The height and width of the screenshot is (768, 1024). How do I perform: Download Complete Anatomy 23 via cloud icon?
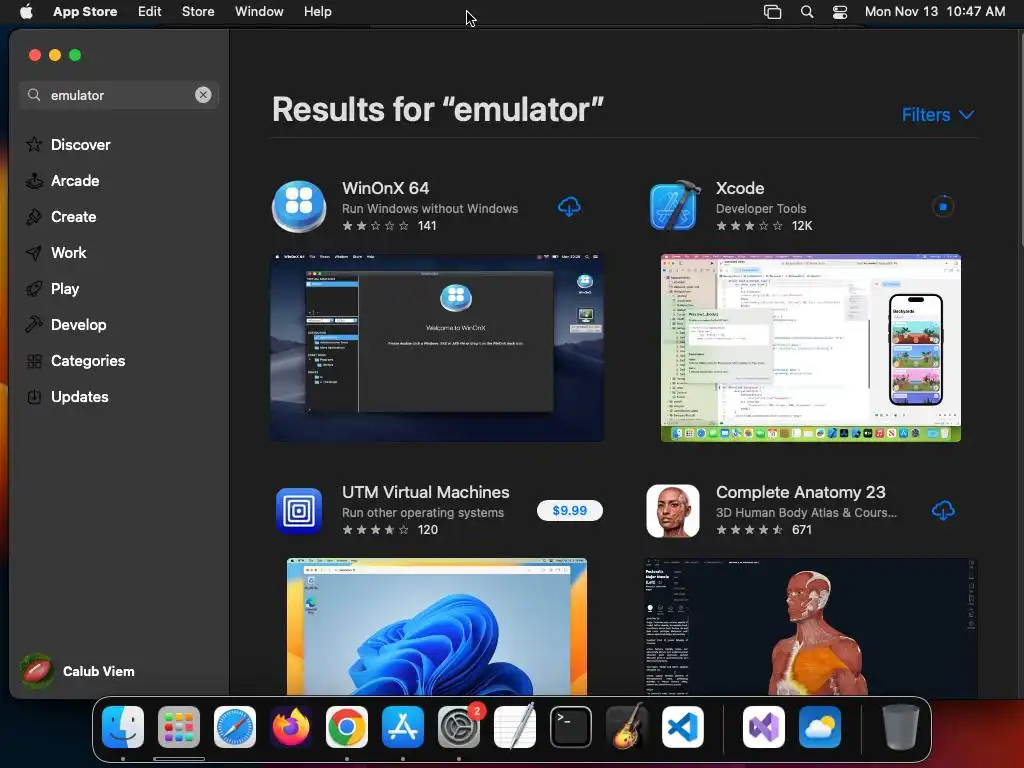click(942, 510)
